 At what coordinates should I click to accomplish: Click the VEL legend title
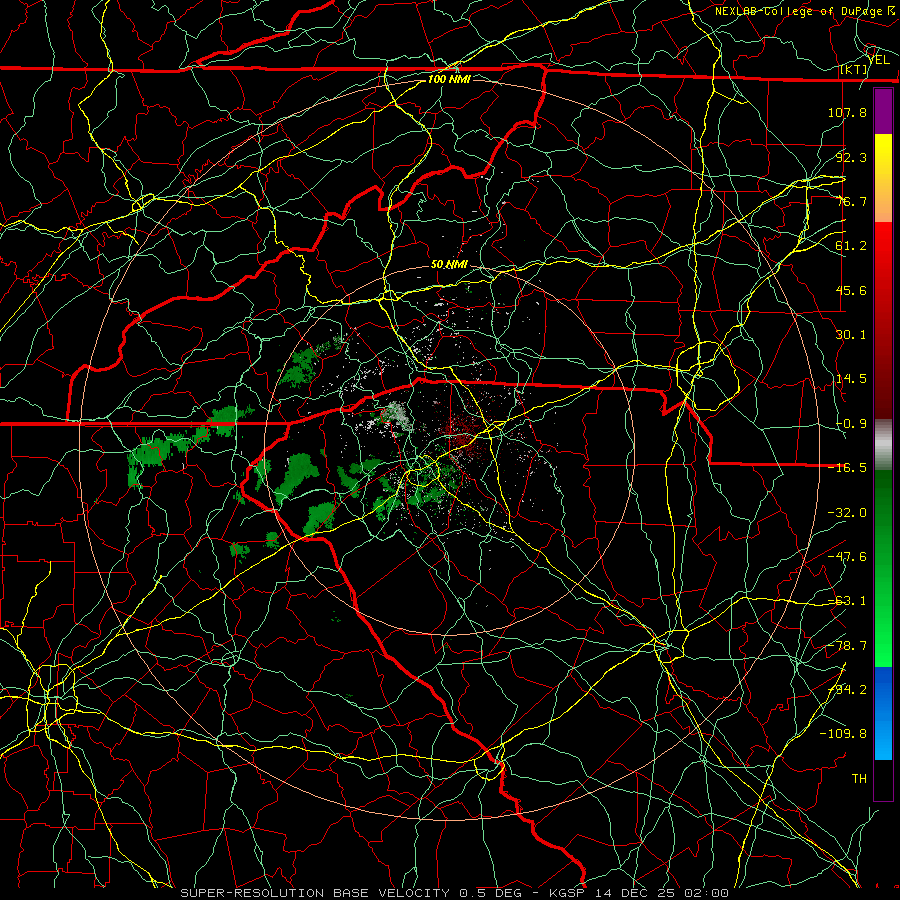pos(879,60)
